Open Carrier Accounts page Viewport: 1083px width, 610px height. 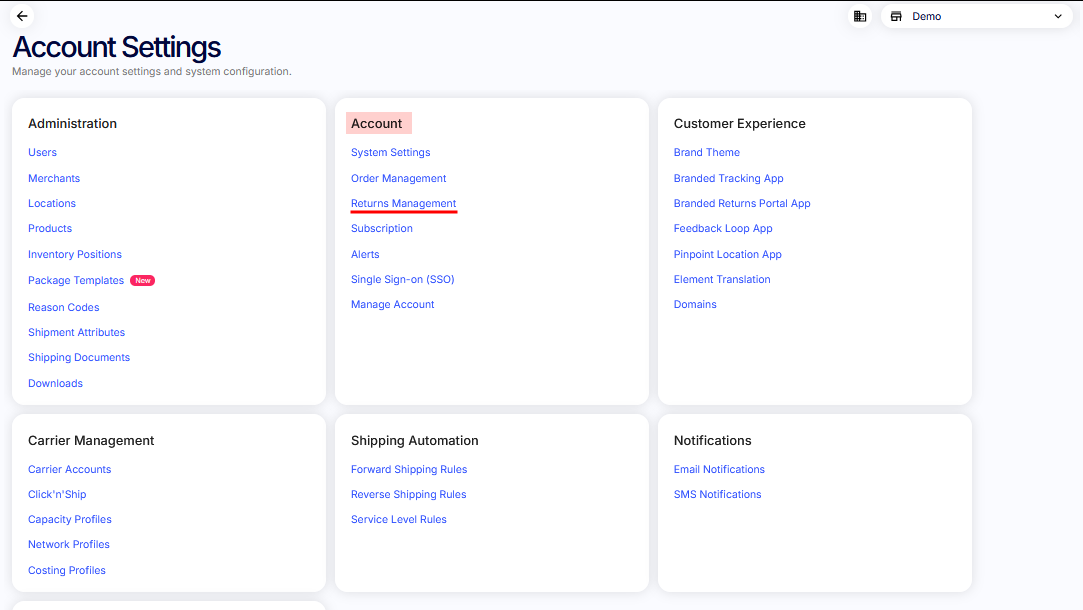click(x=69, y=470)
